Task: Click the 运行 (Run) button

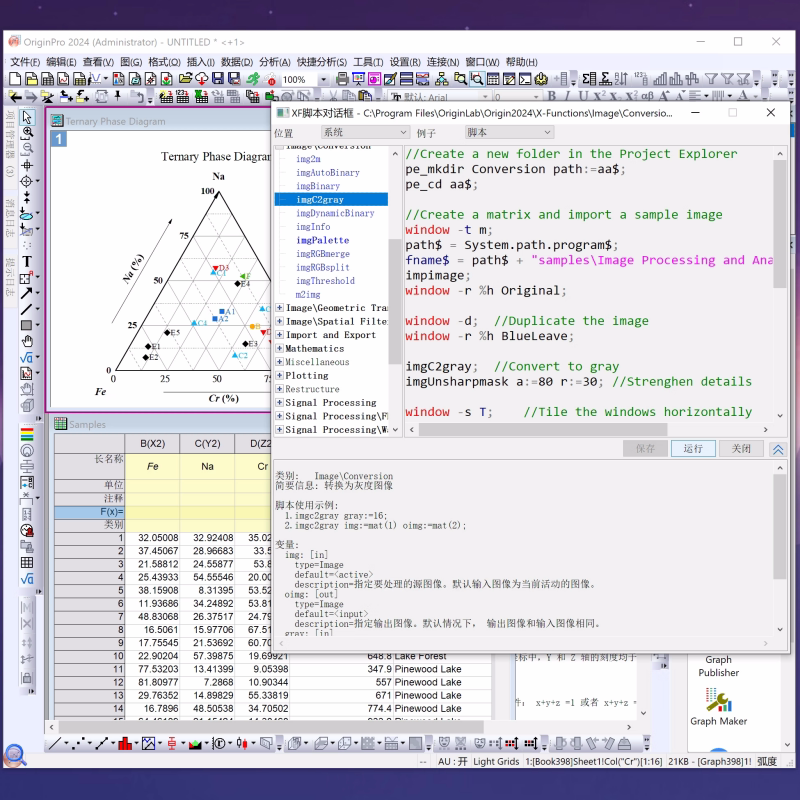Action: pyautogui.click(x=693, y=448)
